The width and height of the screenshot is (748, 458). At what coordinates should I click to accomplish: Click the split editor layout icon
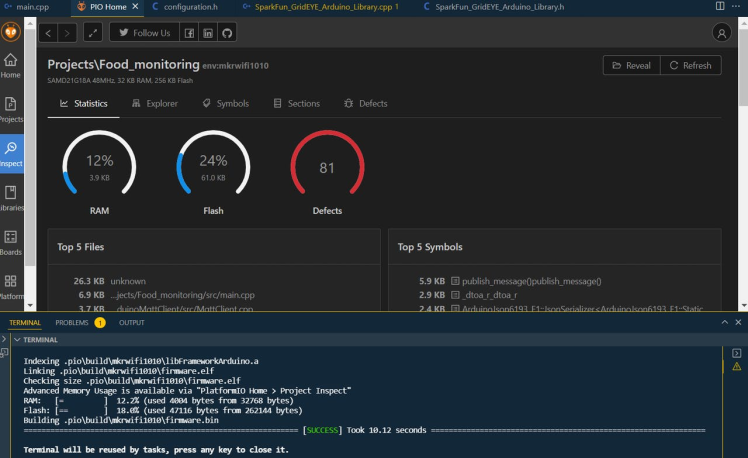click(x=721, y=7)
